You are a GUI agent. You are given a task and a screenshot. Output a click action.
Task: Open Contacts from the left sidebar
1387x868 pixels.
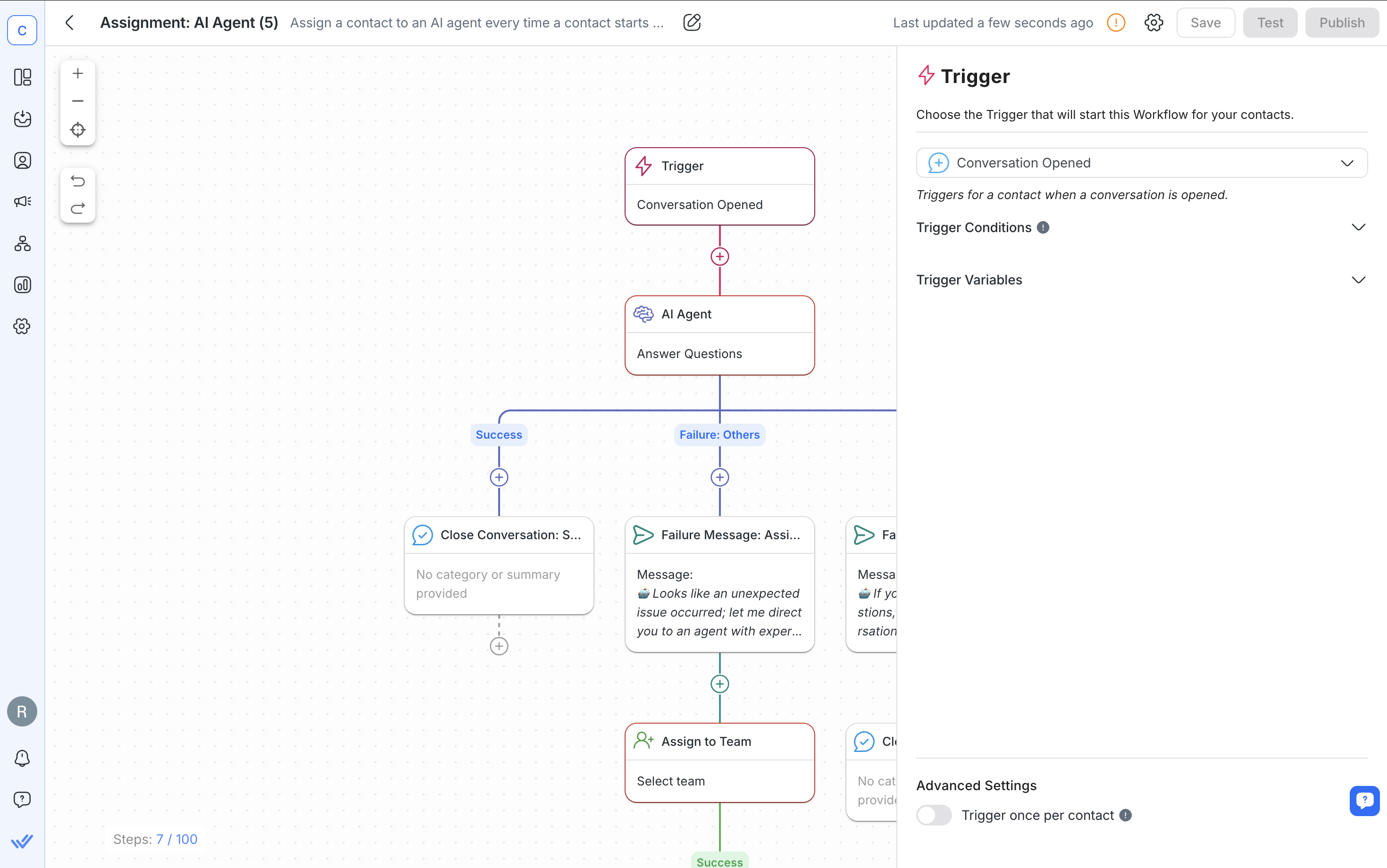22,160
